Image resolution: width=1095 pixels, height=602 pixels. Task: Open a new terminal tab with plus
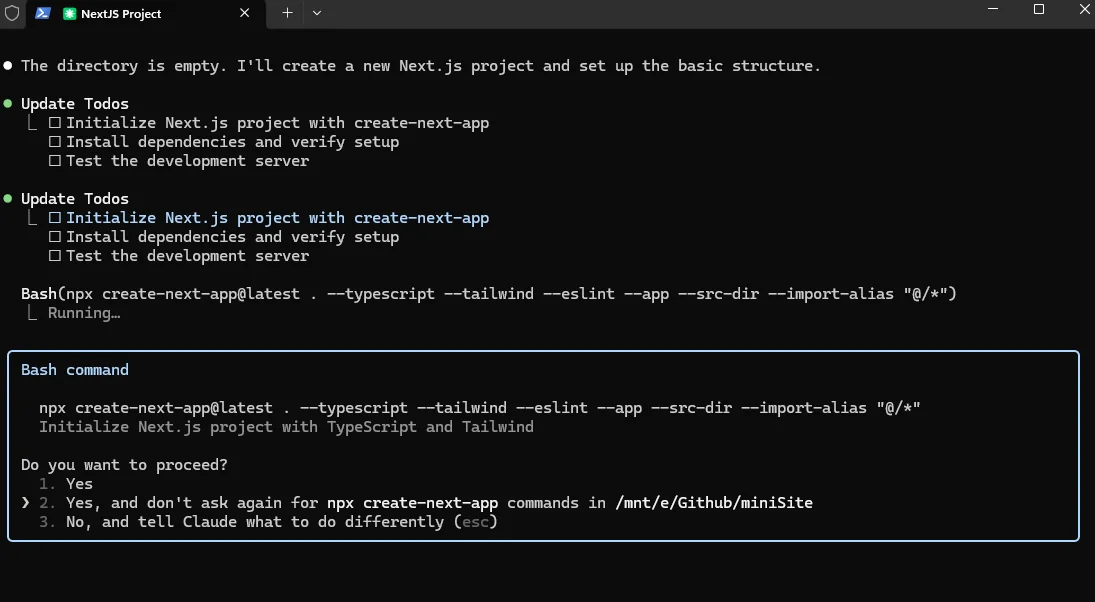pos(287,13)
